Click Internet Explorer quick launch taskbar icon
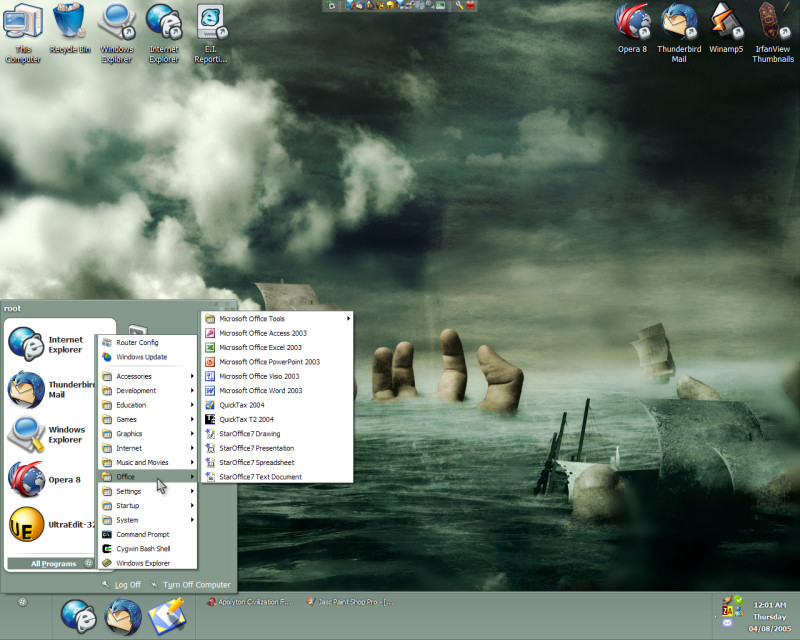 78,615
